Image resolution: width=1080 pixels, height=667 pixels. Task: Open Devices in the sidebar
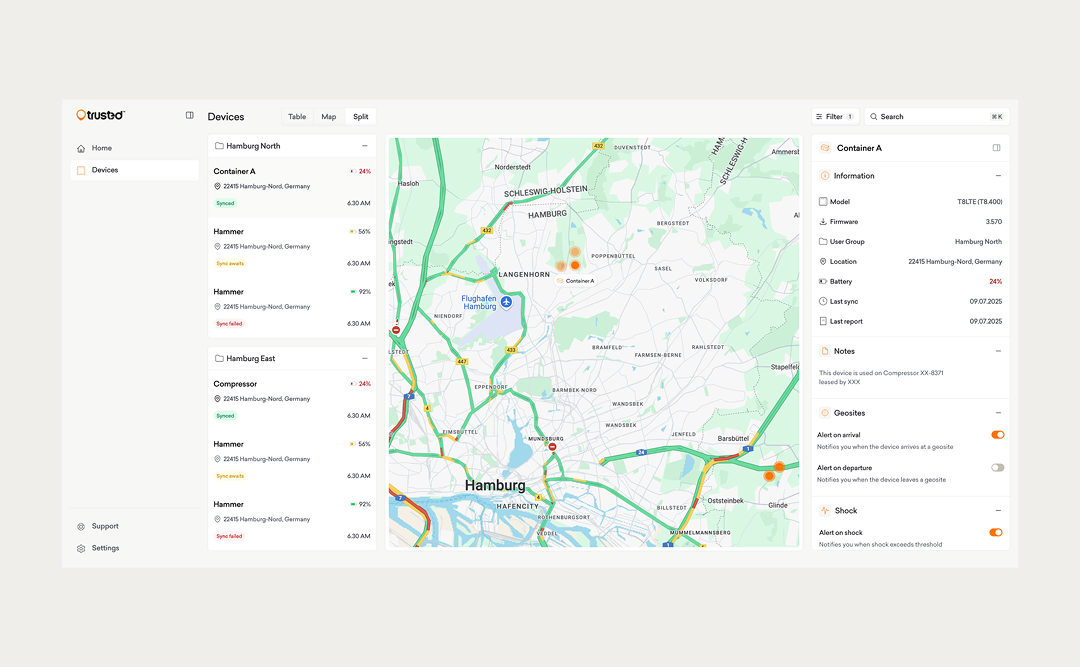click(x=134, y=170)
